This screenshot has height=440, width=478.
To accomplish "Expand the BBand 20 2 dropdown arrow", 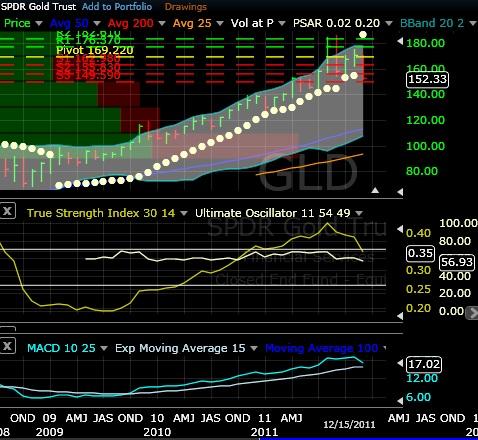I will (473, 23).
